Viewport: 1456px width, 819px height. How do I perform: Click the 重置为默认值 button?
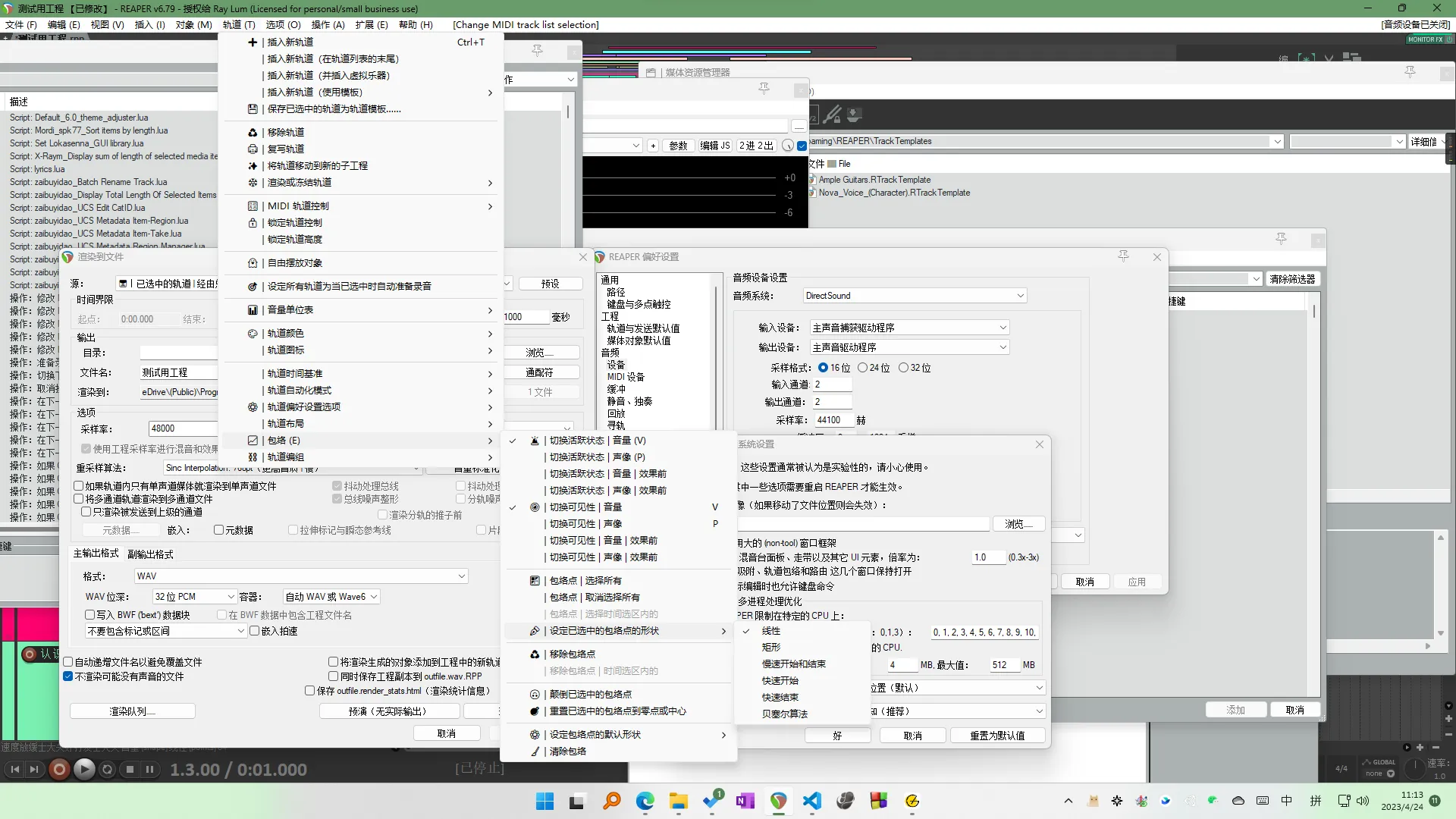(x=997, y=736)
